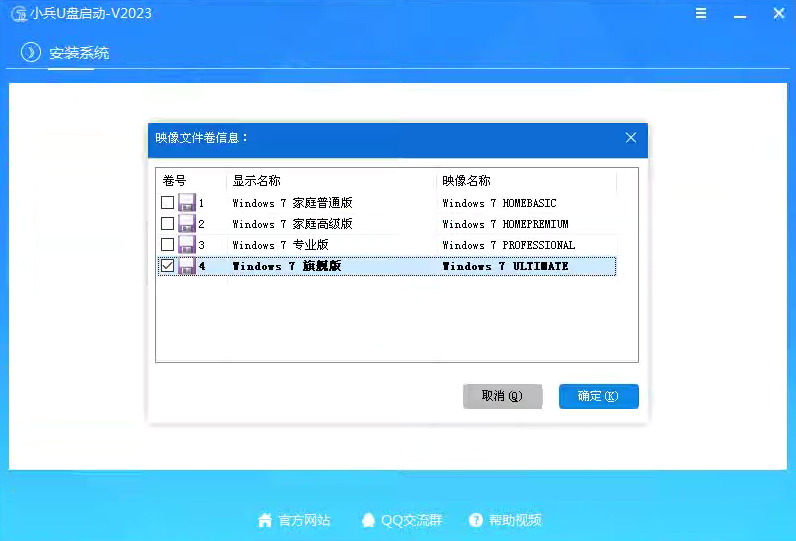Select the Windows 7 专业版 text
This screenshot has height=541, width=796.
[280, 245]
